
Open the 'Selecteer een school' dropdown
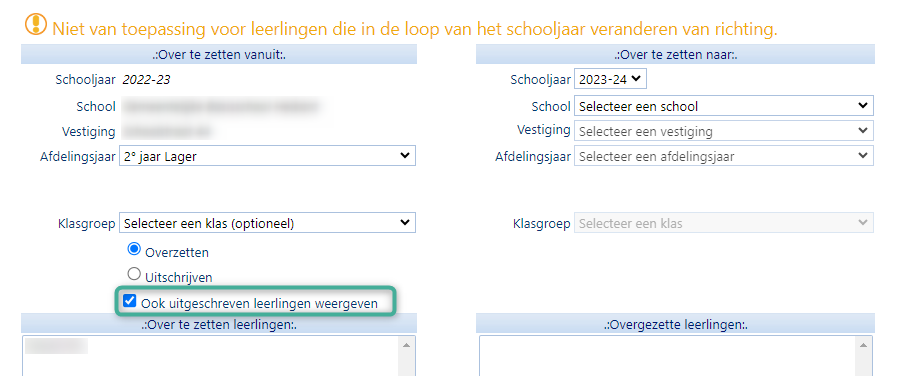724,106
